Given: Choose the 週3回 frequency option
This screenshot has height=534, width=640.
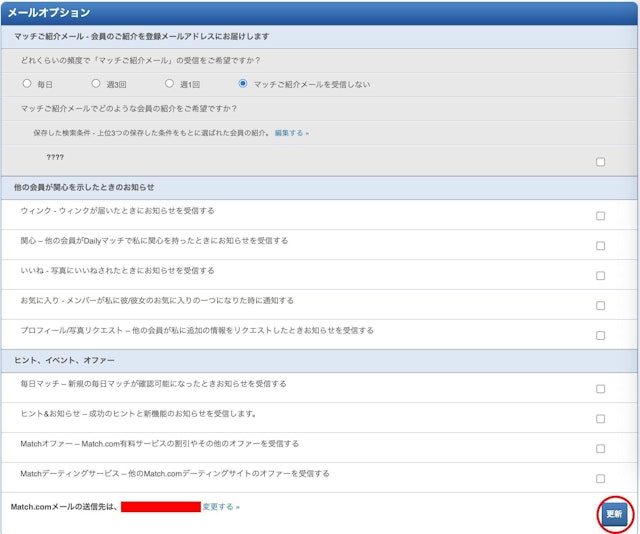Looking at the screenshot, I should pyautogui.click(x=96, y=84).
